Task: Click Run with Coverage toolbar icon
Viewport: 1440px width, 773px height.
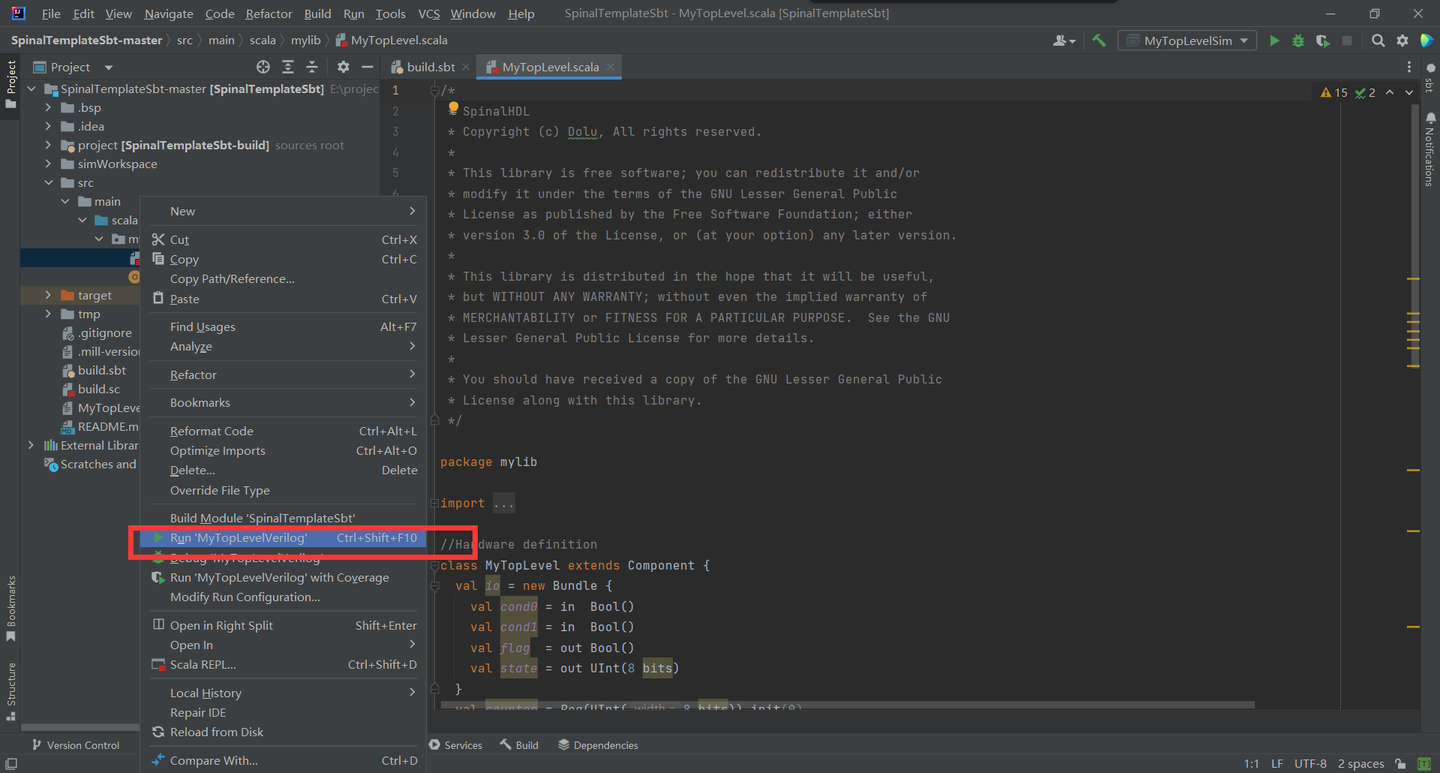Action: point(1322,41)
